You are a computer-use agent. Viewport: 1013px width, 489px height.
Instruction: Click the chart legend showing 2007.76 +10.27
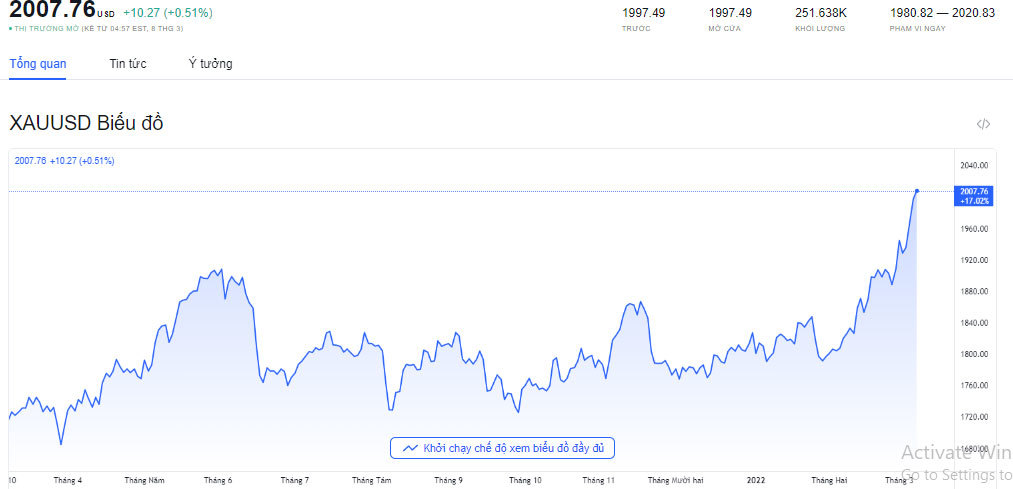coord(64,161)
